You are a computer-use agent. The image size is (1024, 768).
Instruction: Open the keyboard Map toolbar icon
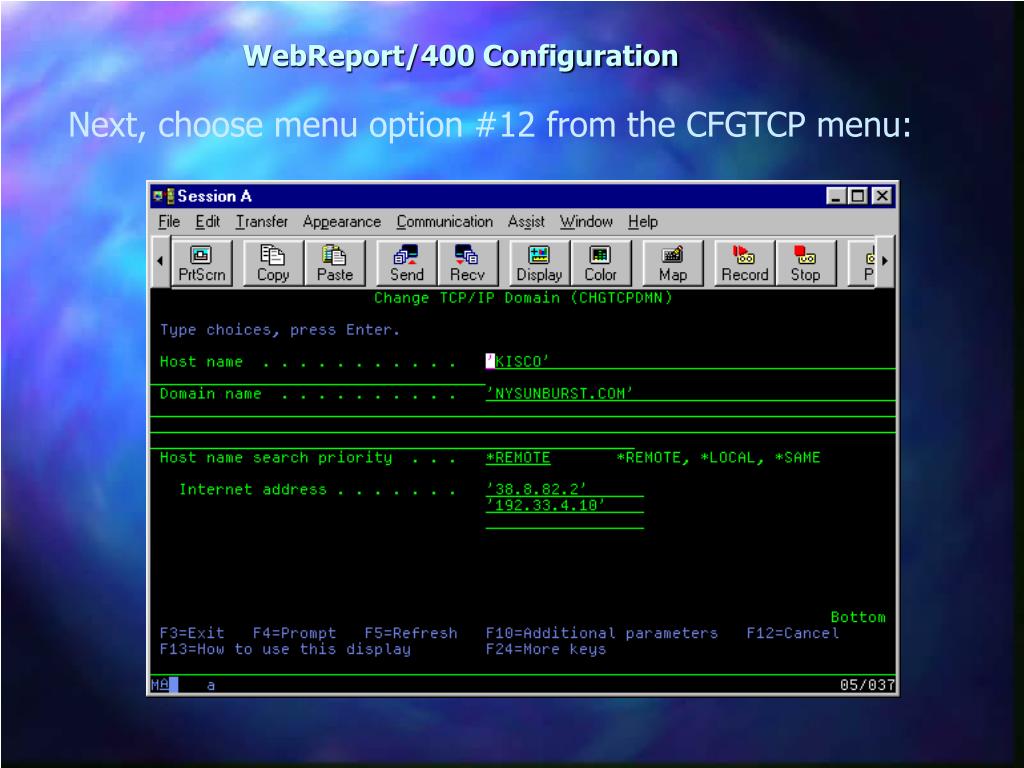point(673,263)
